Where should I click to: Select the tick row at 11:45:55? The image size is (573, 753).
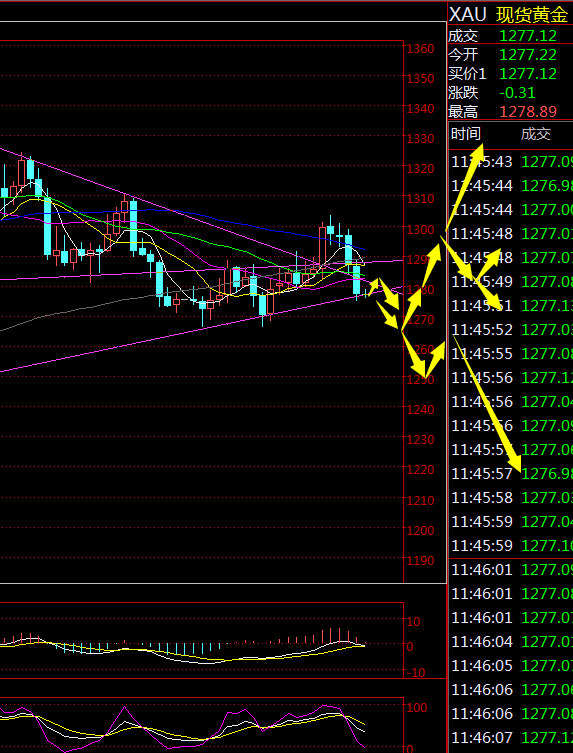pyautogui.click(x=511, y=354)
